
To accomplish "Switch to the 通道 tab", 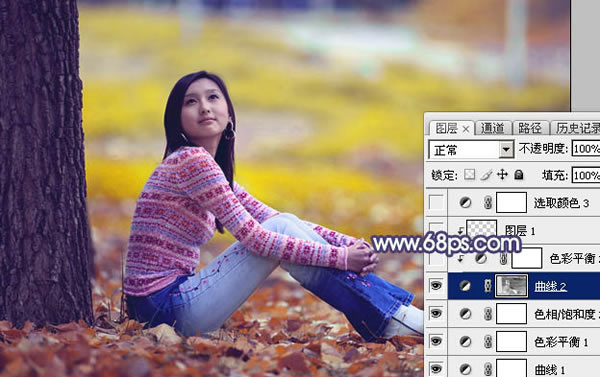I will 492,128.
